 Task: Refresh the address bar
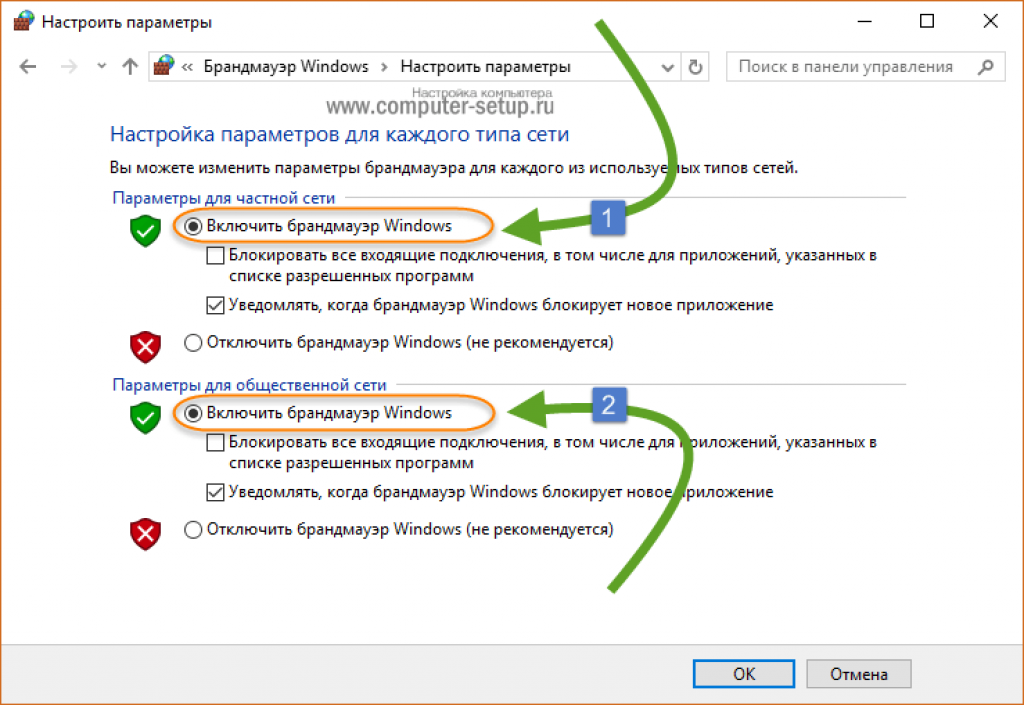coord(696,67)
